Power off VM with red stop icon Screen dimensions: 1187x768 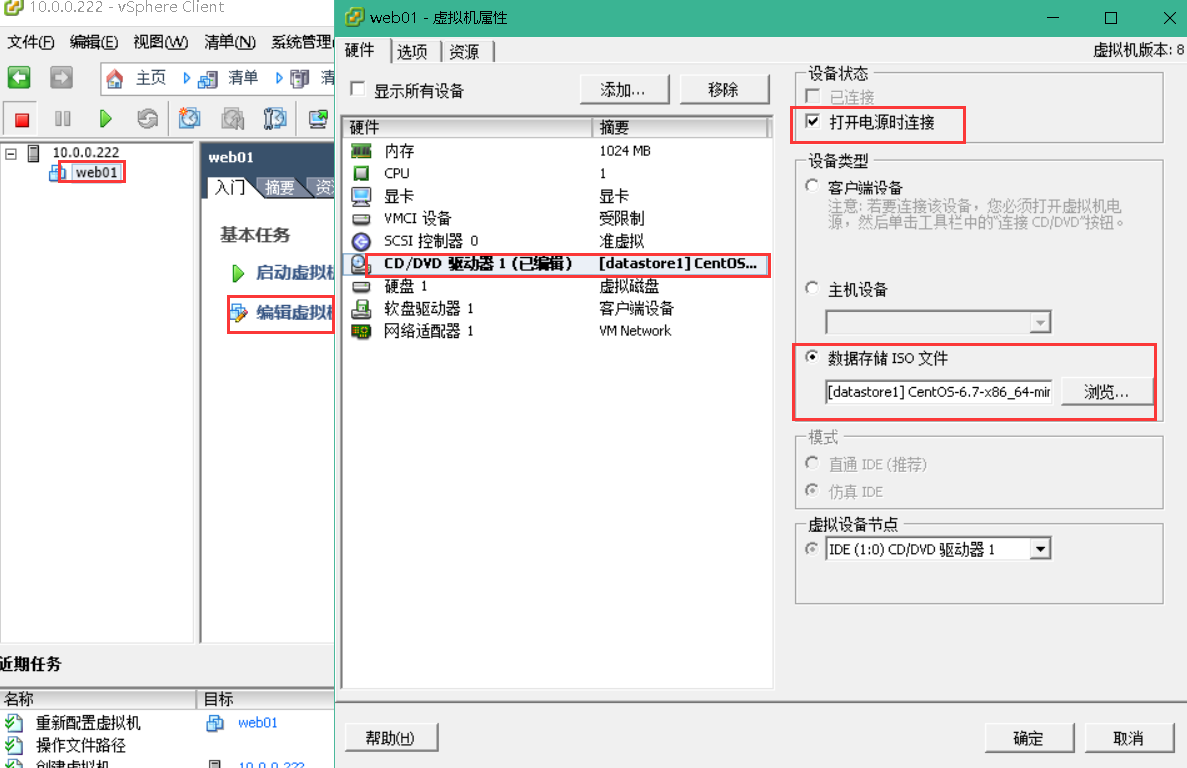[x=22, y=119]
